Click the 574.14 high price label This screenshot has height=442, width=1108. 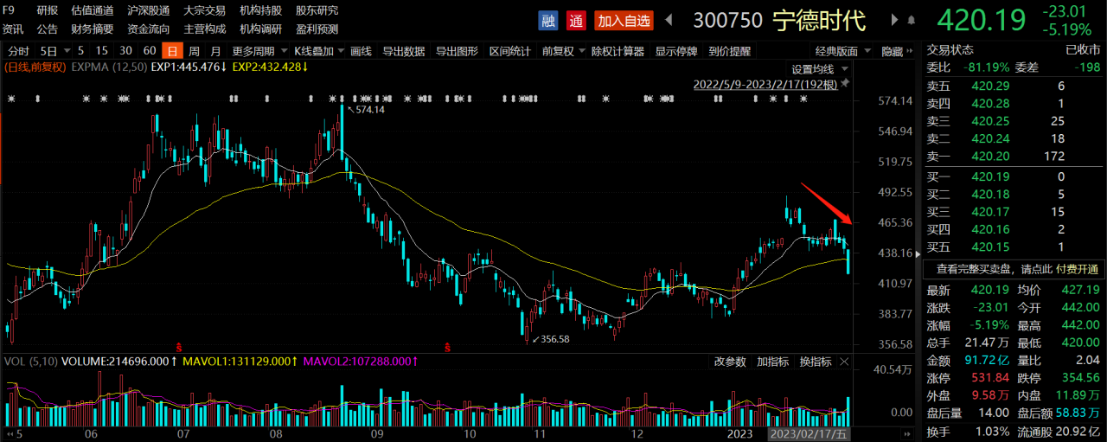[371, 111]
